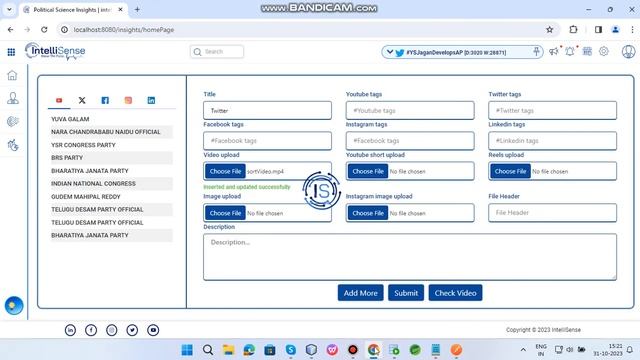This screenshot has height=360, width=640.
Task: Open Windows taskbar search
Action: coord(208,350)
